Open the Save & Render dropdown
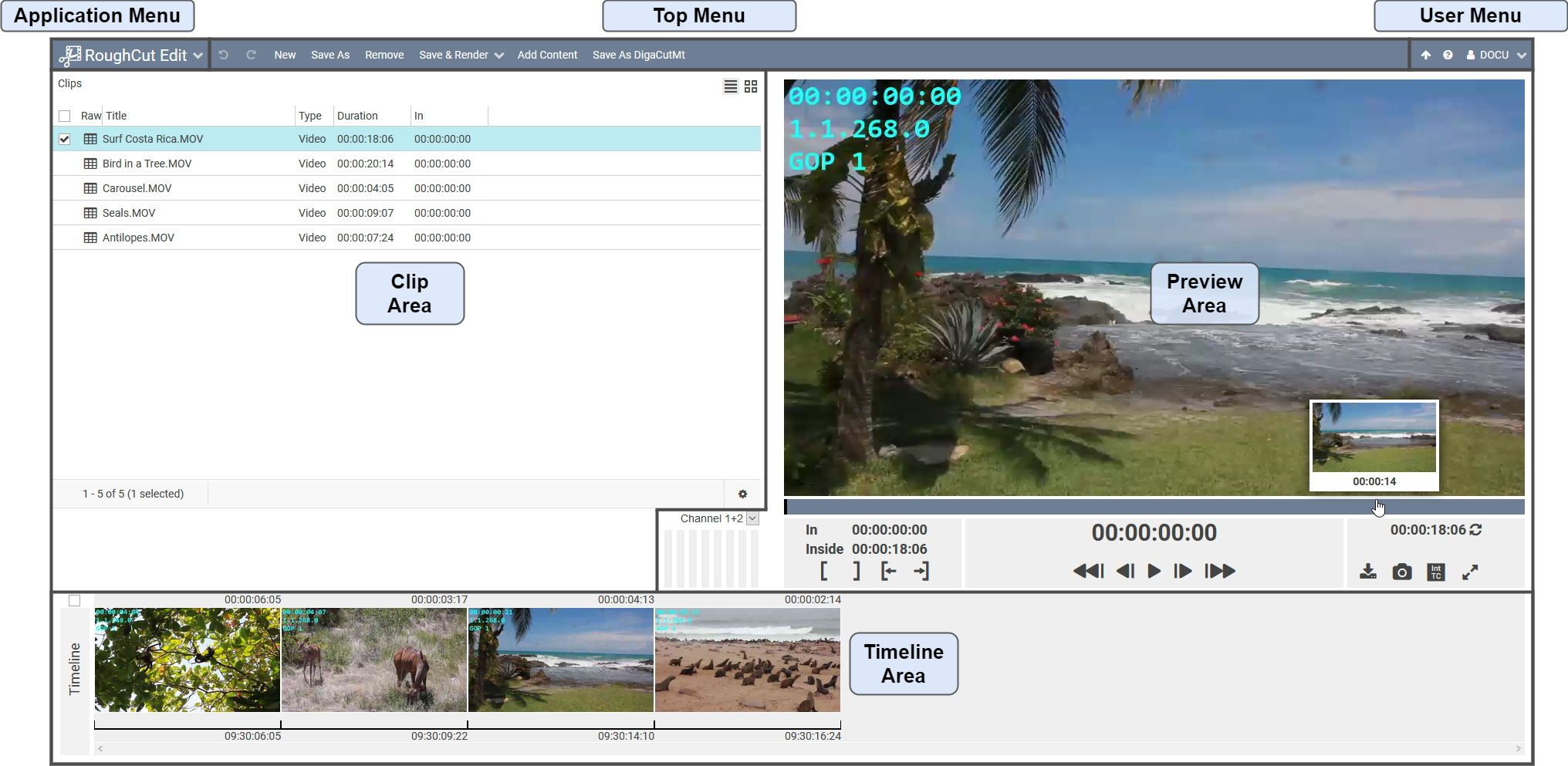The height and width of the screenshot is (766, 1568). click(461, 55)
